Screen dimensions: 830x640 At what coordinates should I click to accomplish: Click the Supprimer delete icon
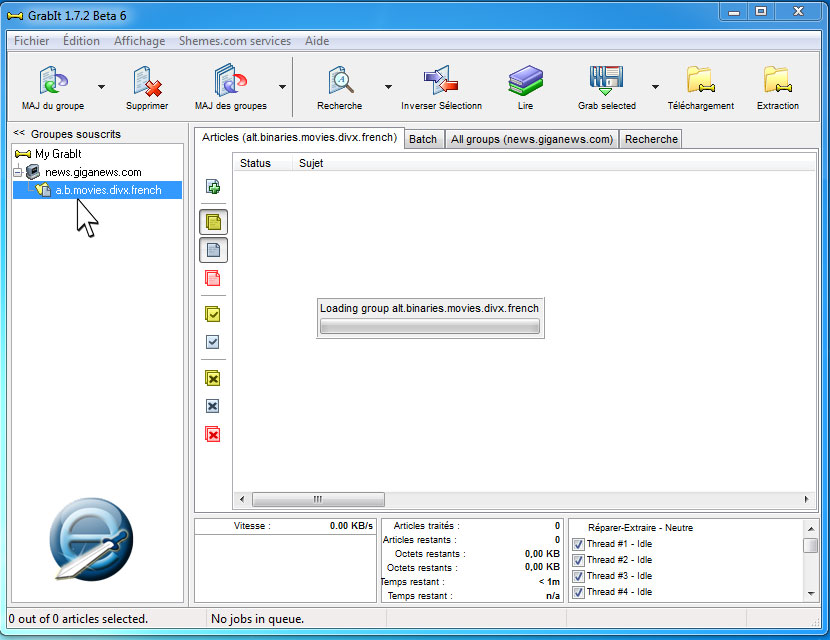[x=147, y=82]
